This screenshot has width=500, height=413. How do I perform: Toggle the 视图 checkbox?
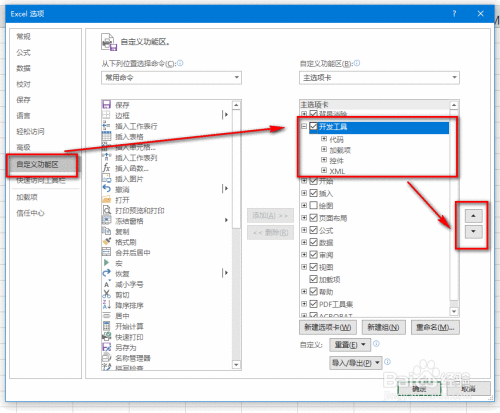click(313, 267)
